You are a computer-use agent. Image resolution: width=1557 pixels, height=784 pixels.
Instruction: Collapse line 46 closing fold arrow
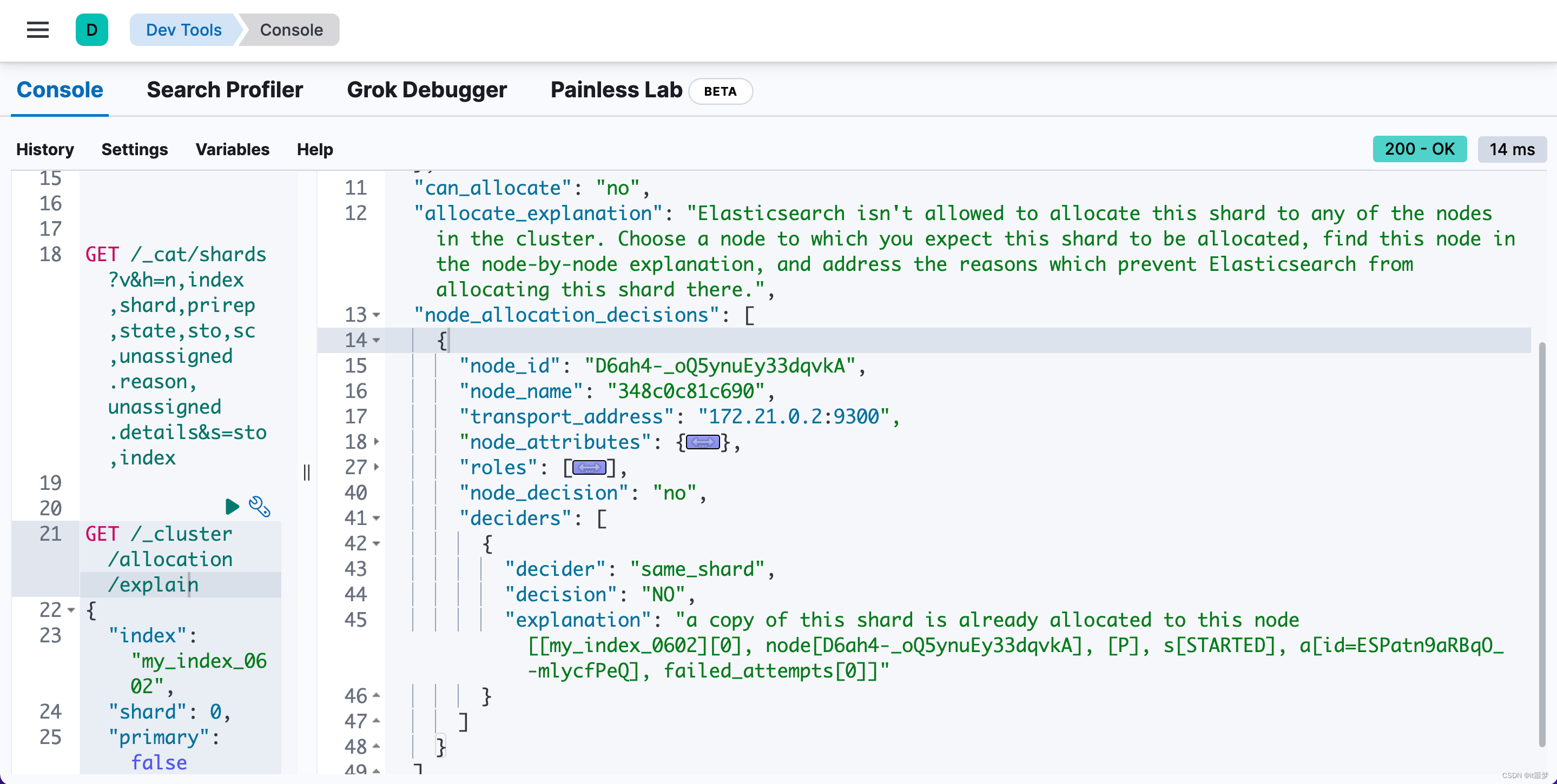click(x=377, y=696)
